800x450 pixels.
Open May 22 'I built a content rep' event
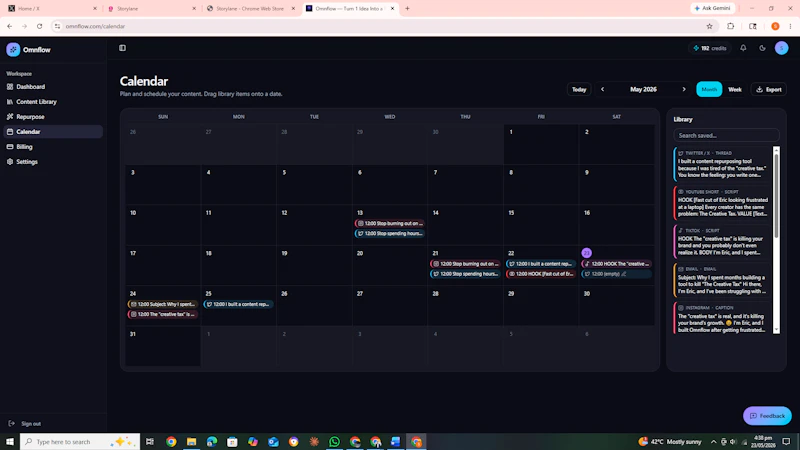pos(541,264)
